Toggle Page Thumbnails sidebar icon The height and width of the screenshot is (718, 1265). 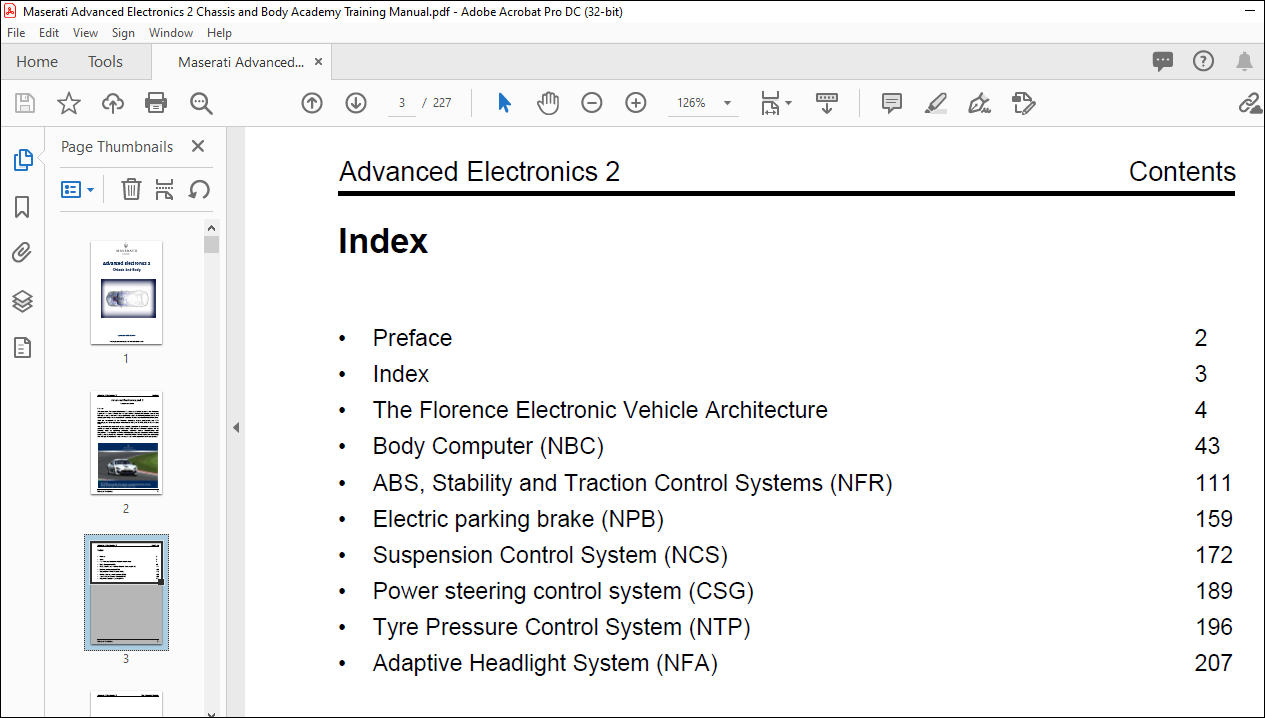click(22, 160)
